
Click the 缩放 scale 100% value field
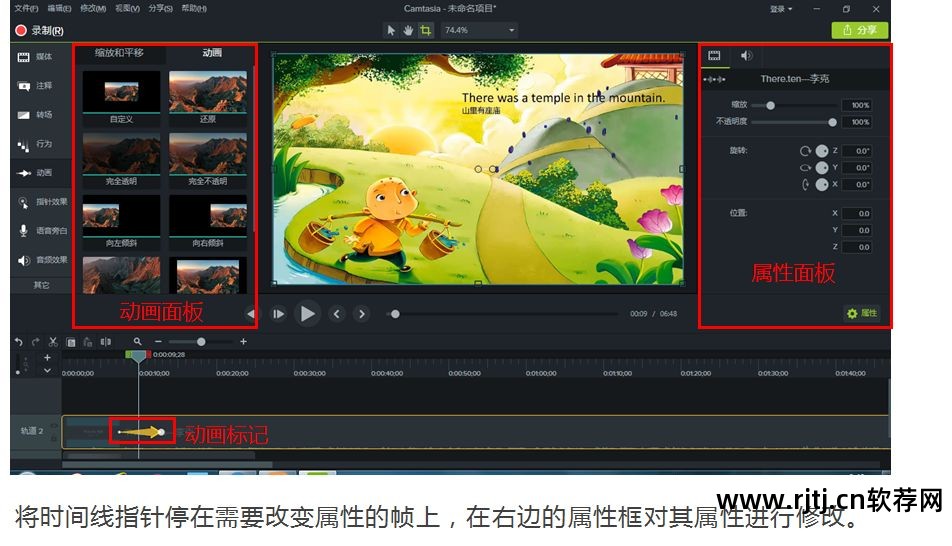pos(857,106)
